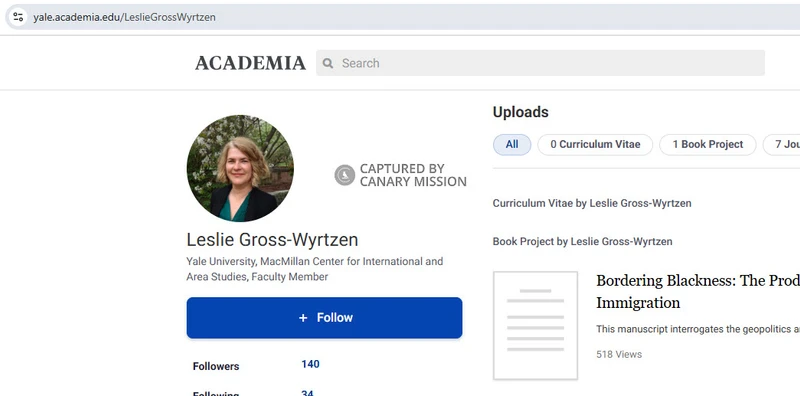This screenshot has width=800, height=396.
Task: Open the ACADEMIA logo homepage link
Action: [x=250, y=63]
